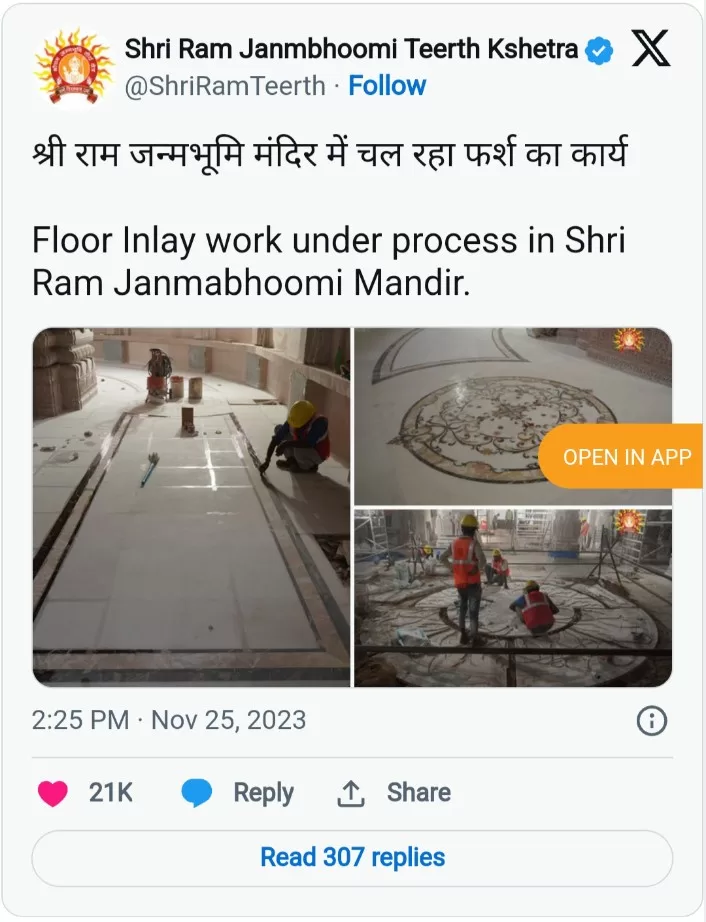Follow the ShriRamTeerth account

click(387, 85)
